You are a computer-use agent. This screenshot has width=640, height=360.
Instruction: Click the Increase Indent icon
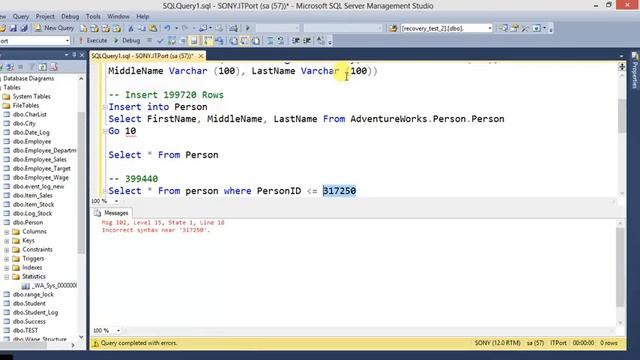click(x=307, y=40)
